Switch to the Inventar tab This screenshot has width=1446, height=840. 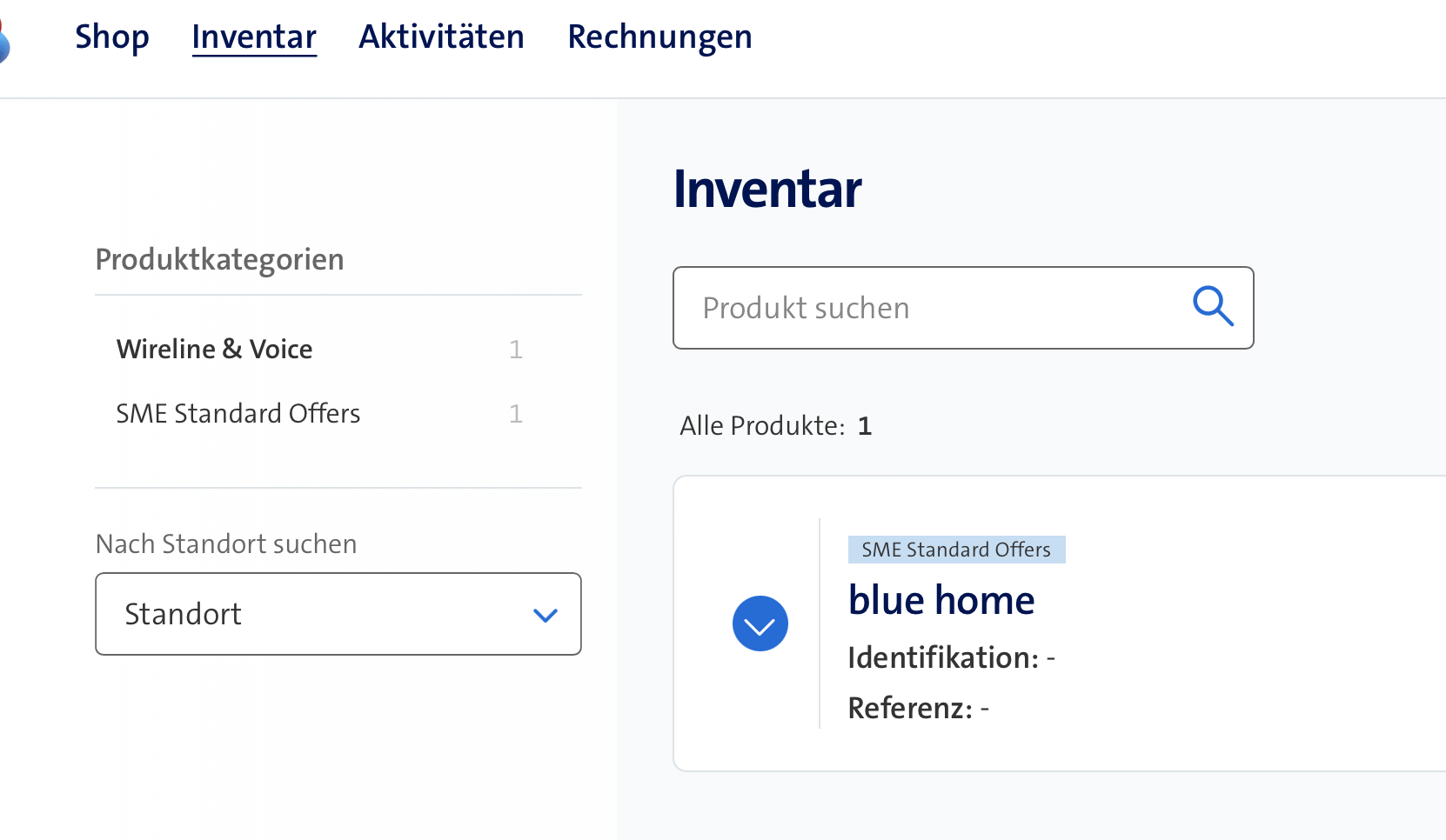coord(254,37)
